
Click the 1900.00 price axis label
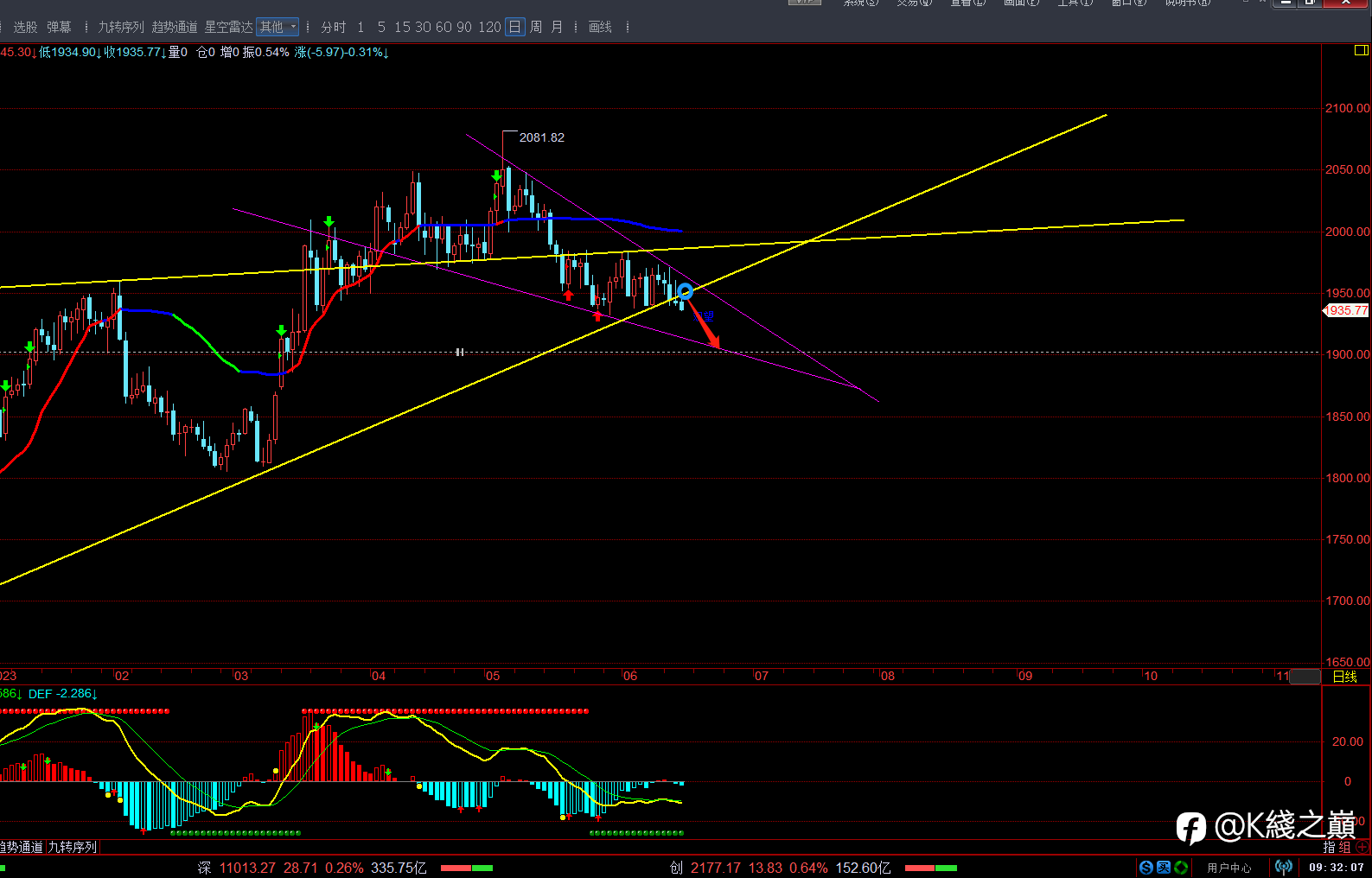tap(1347, 354)
